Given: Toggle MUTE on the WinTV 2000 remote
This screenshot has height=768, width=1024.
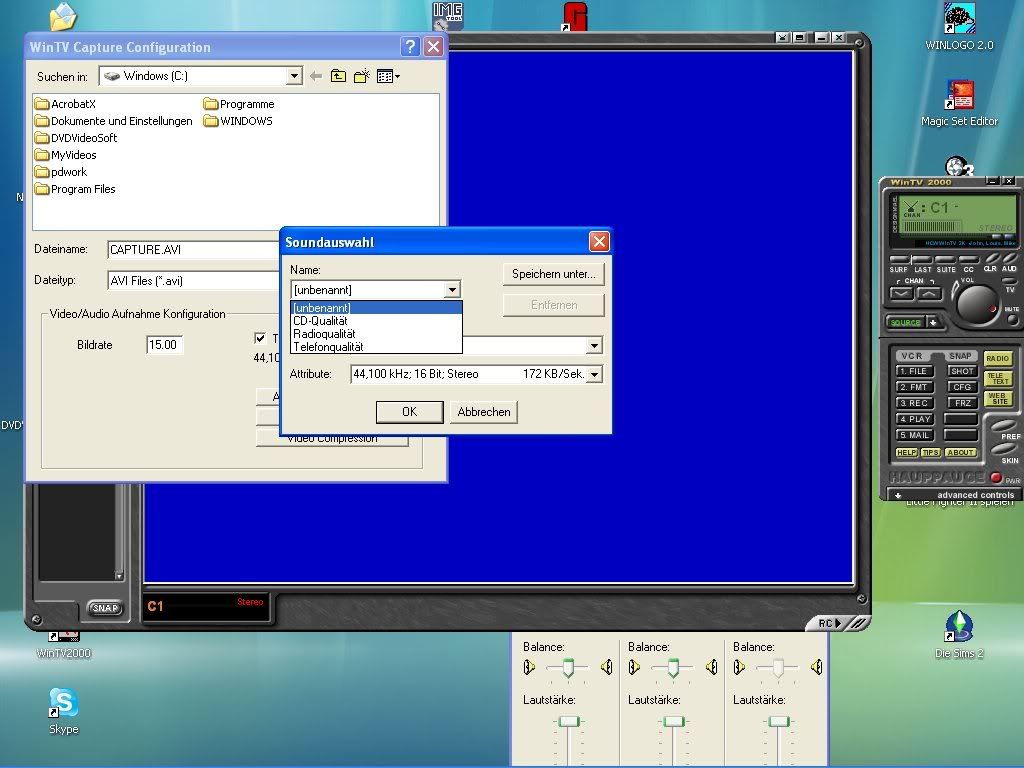Looking at the screenshot, I should [1012, 319].
